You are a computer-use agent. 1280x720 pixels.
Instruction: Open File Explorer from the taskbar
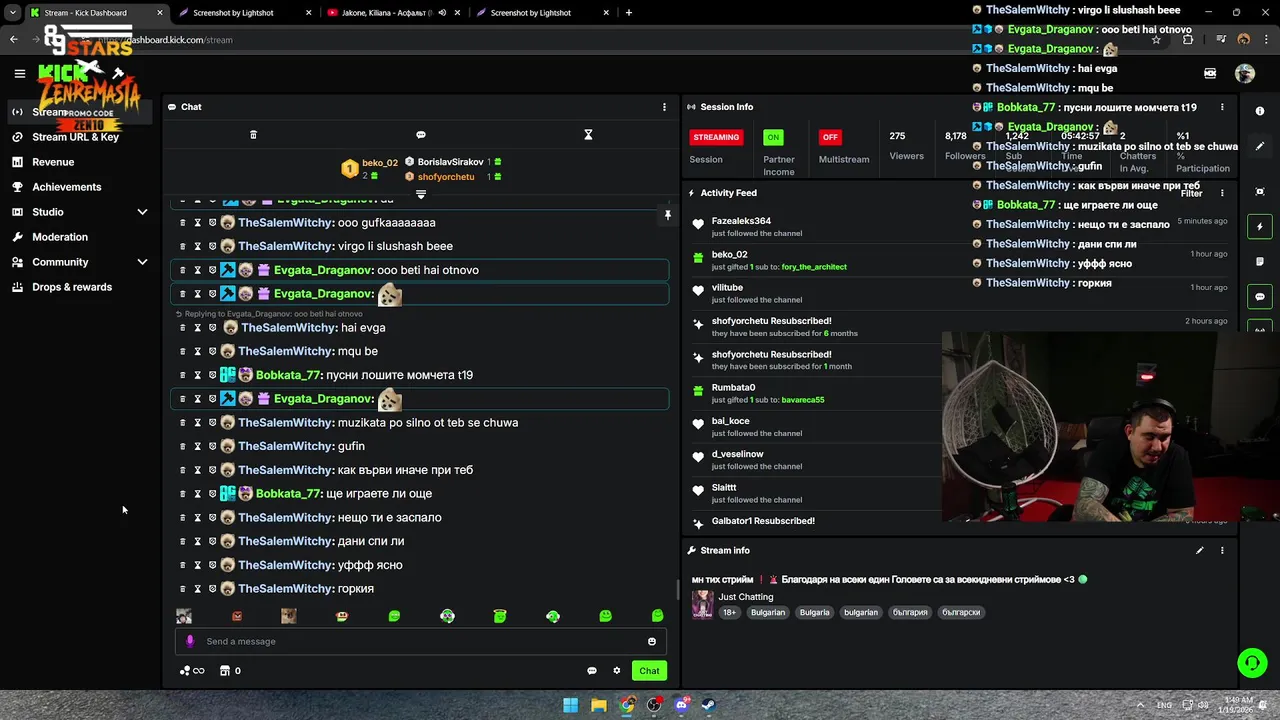pos(598,705)
